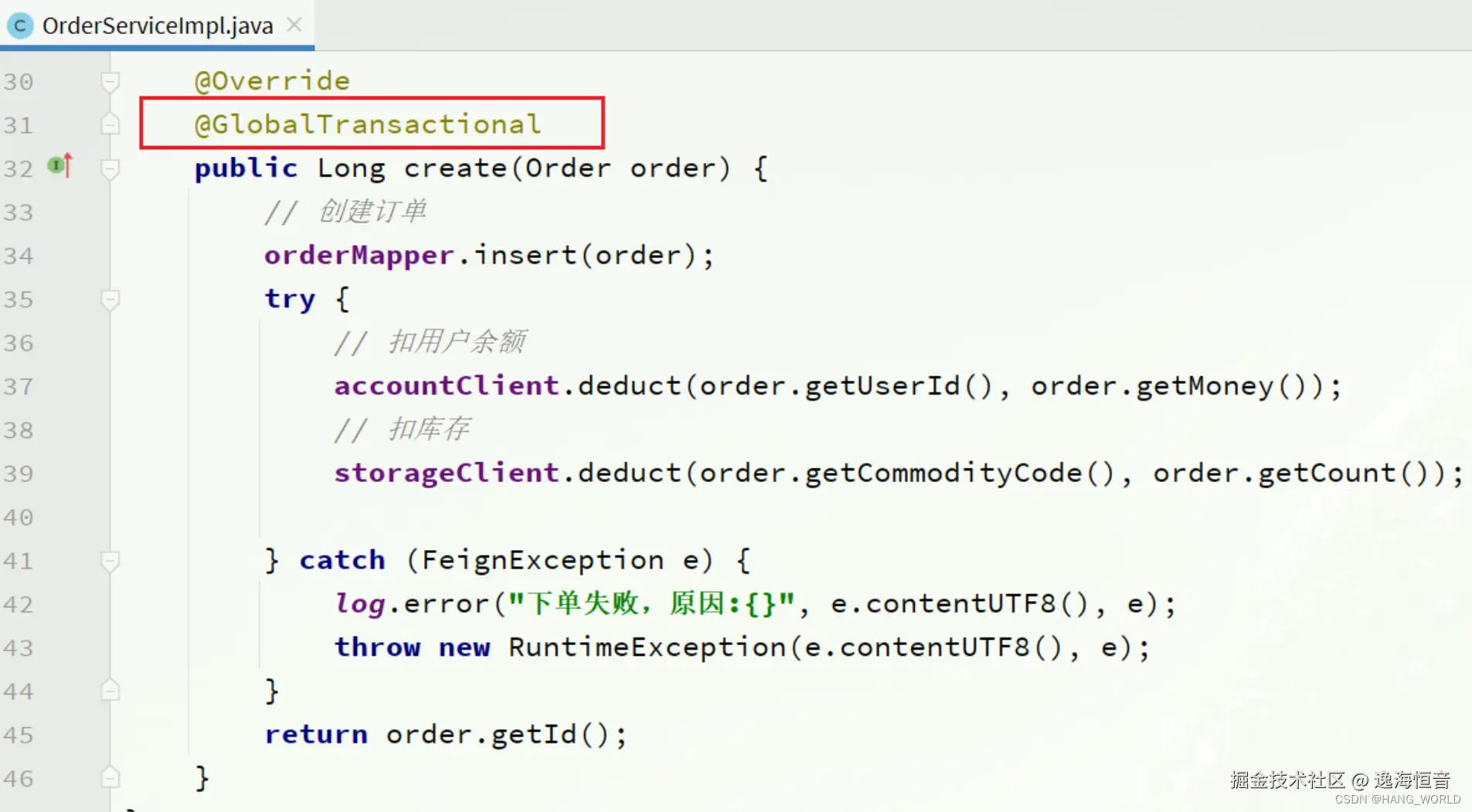Click the implements-method gutter icon on line 32
This screenshot has width=1472, height=812.
point(60,165)
